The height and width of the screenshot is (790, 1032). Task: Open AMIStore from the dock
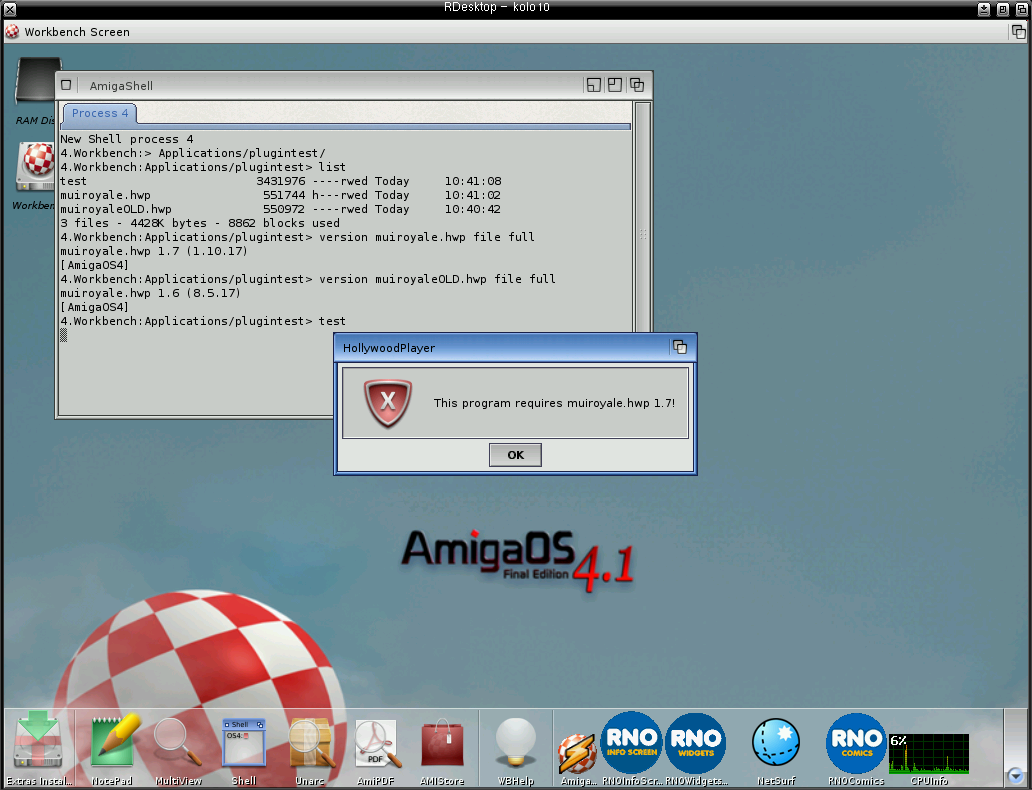tap(441, 743)
